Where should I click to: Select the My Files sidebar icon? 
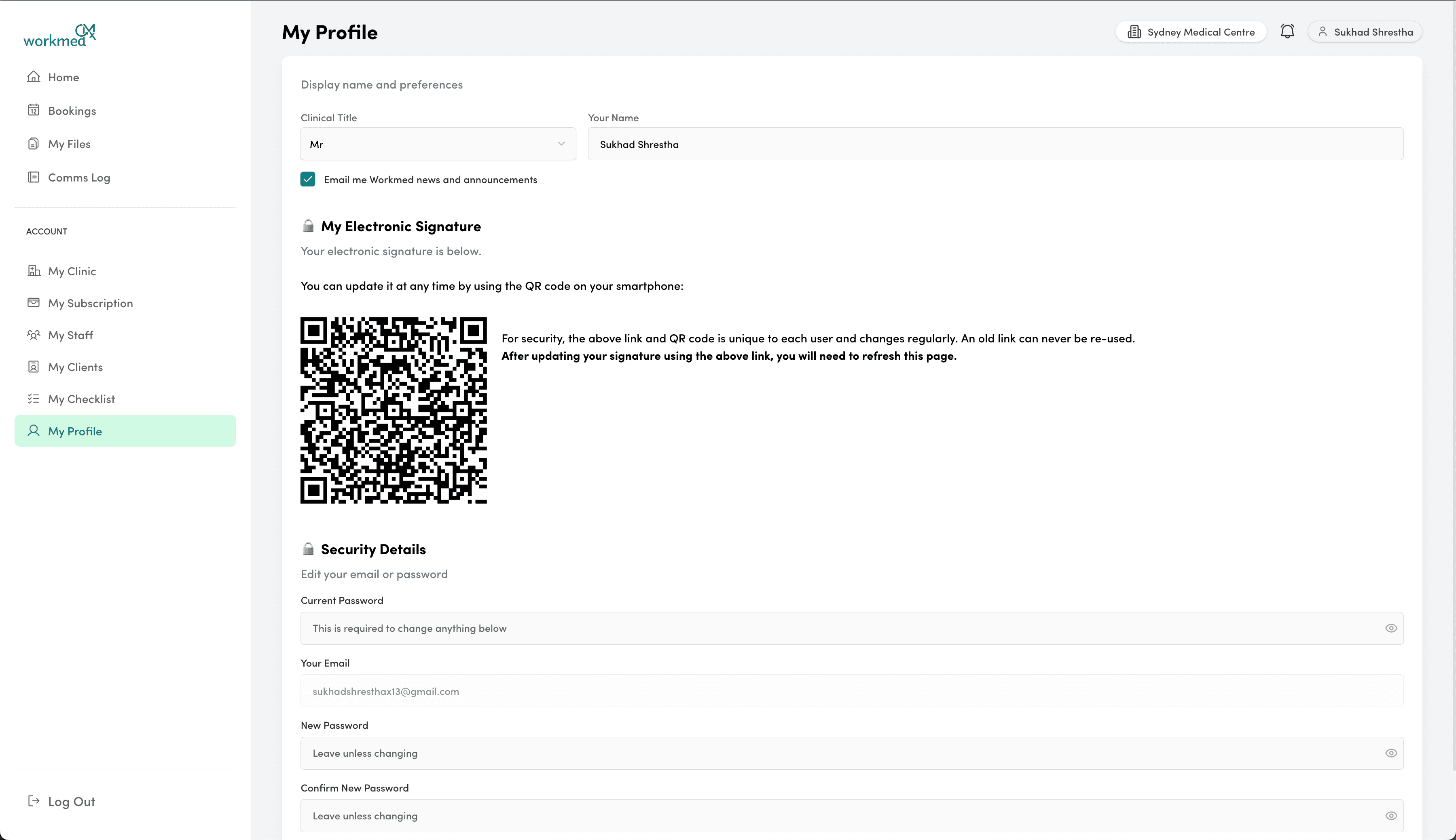point(34,143)
